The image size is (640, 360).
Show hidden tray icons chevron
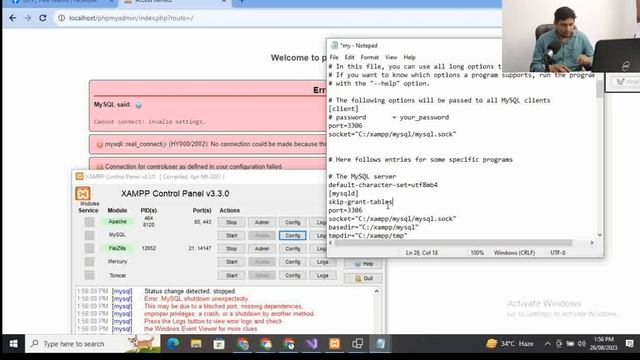click(x=547, y=344)
